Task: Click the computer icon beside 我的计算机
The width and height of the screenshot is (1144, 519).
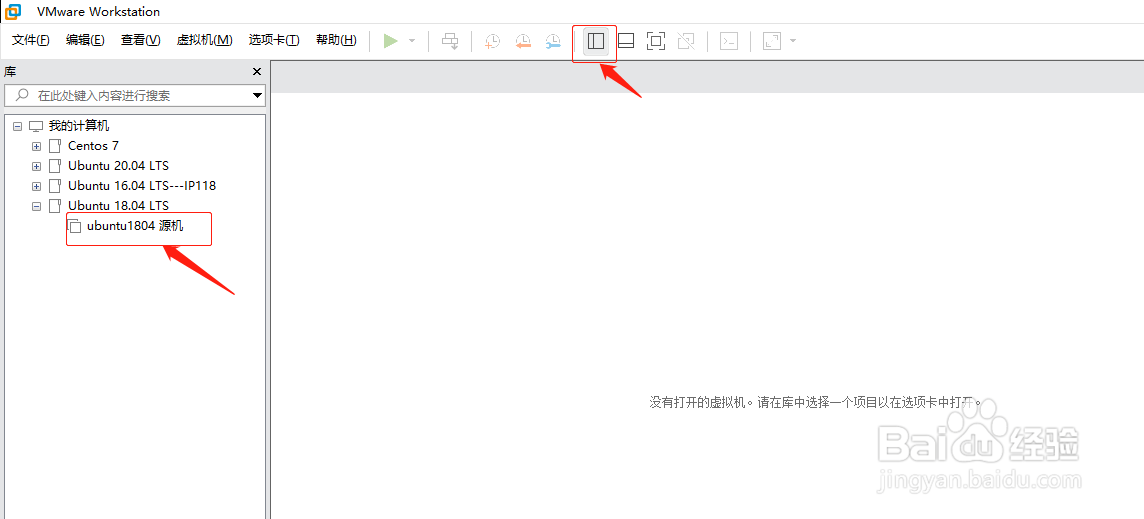Action: pos(36,126)
